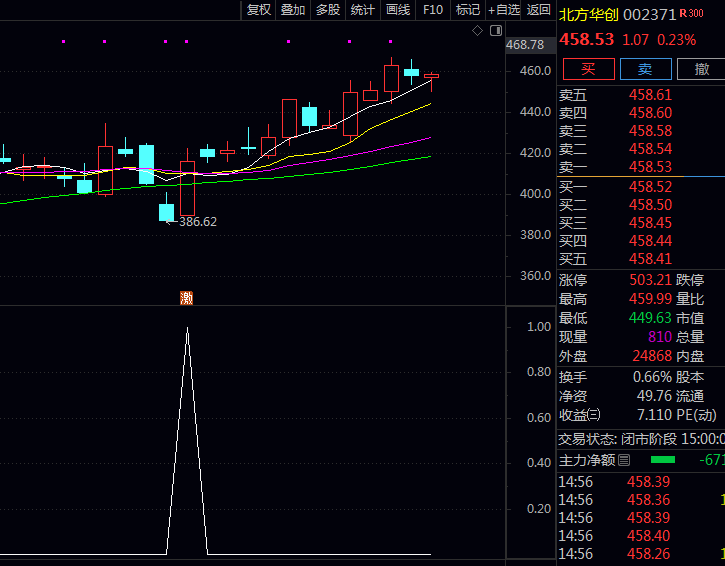725x566 pixels.
Task: Open the 复权 toolbar option
Action: [258, 10]
